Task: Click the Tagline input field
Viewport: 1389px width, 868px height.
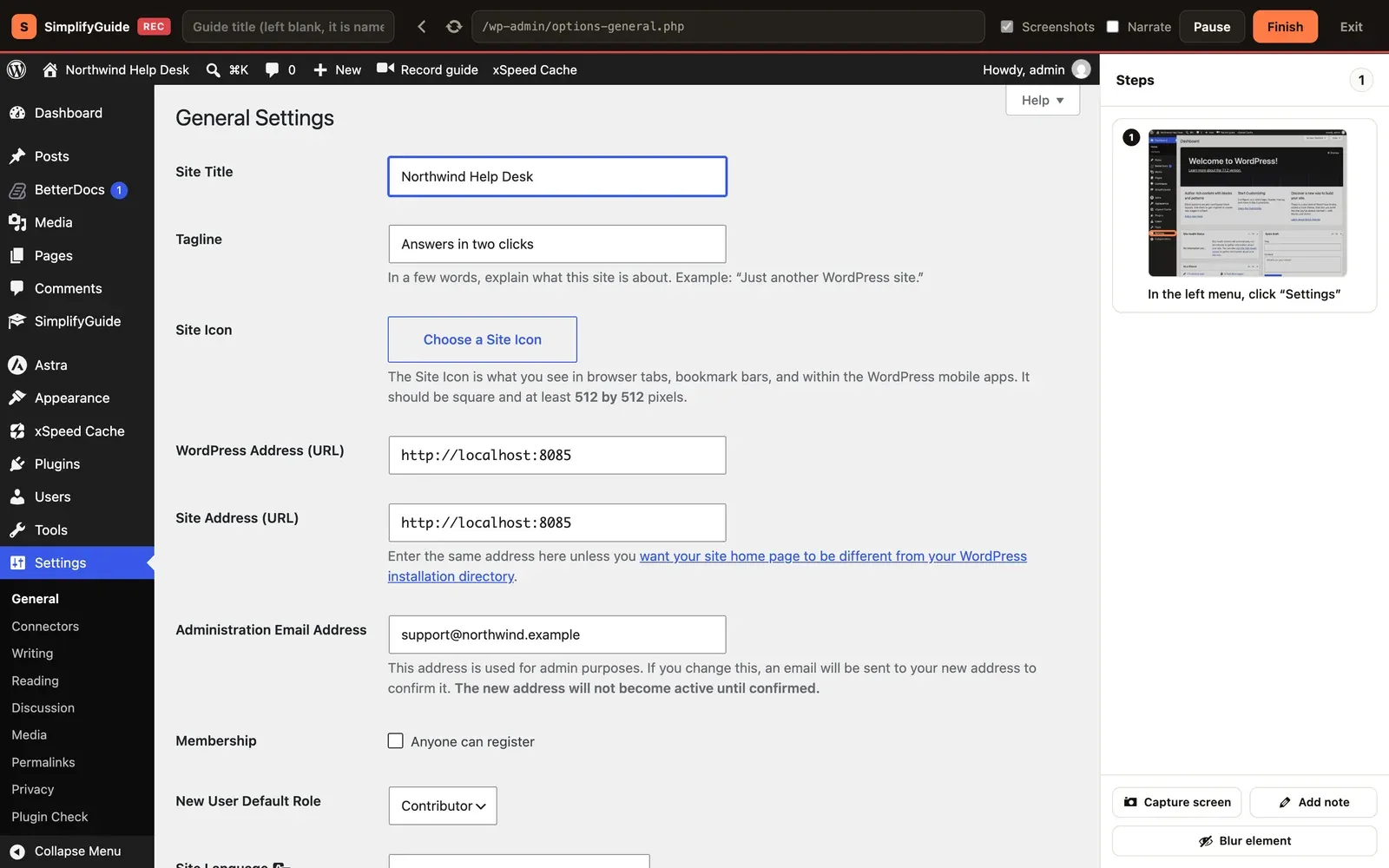Action: click(x=557, y=244)
